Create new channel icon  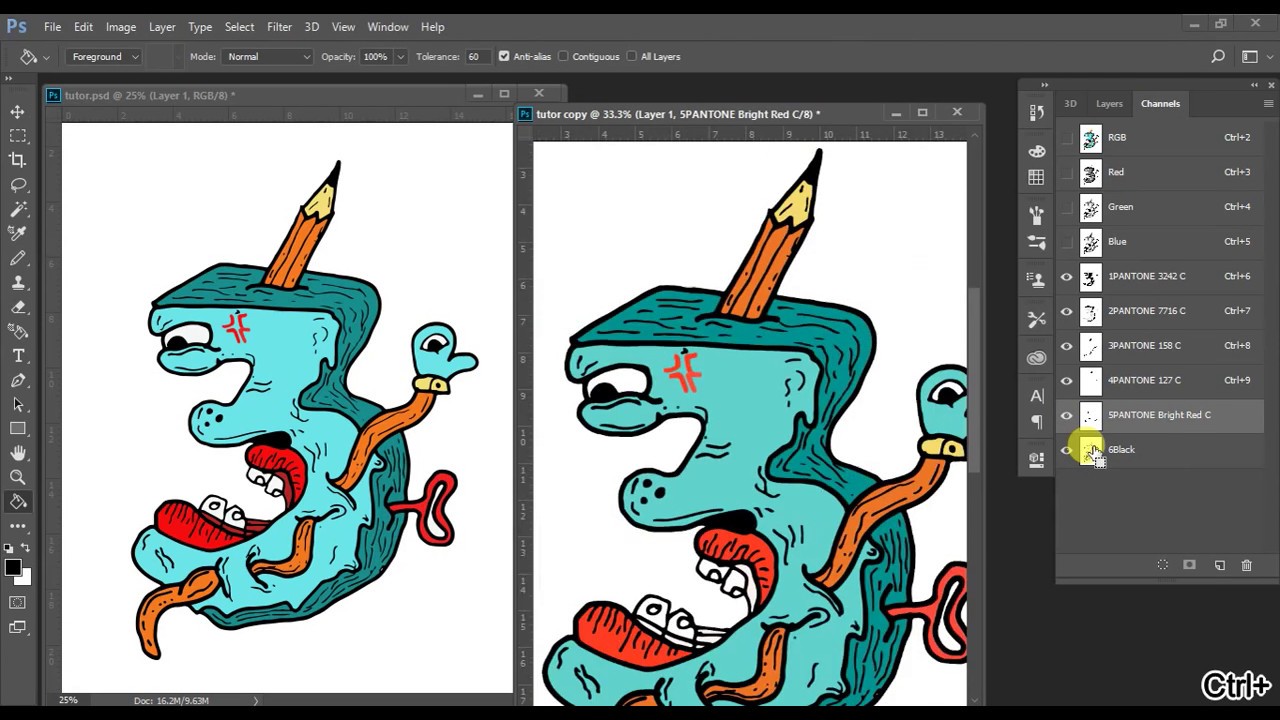pyautogui.click(x=1219, y=565)
